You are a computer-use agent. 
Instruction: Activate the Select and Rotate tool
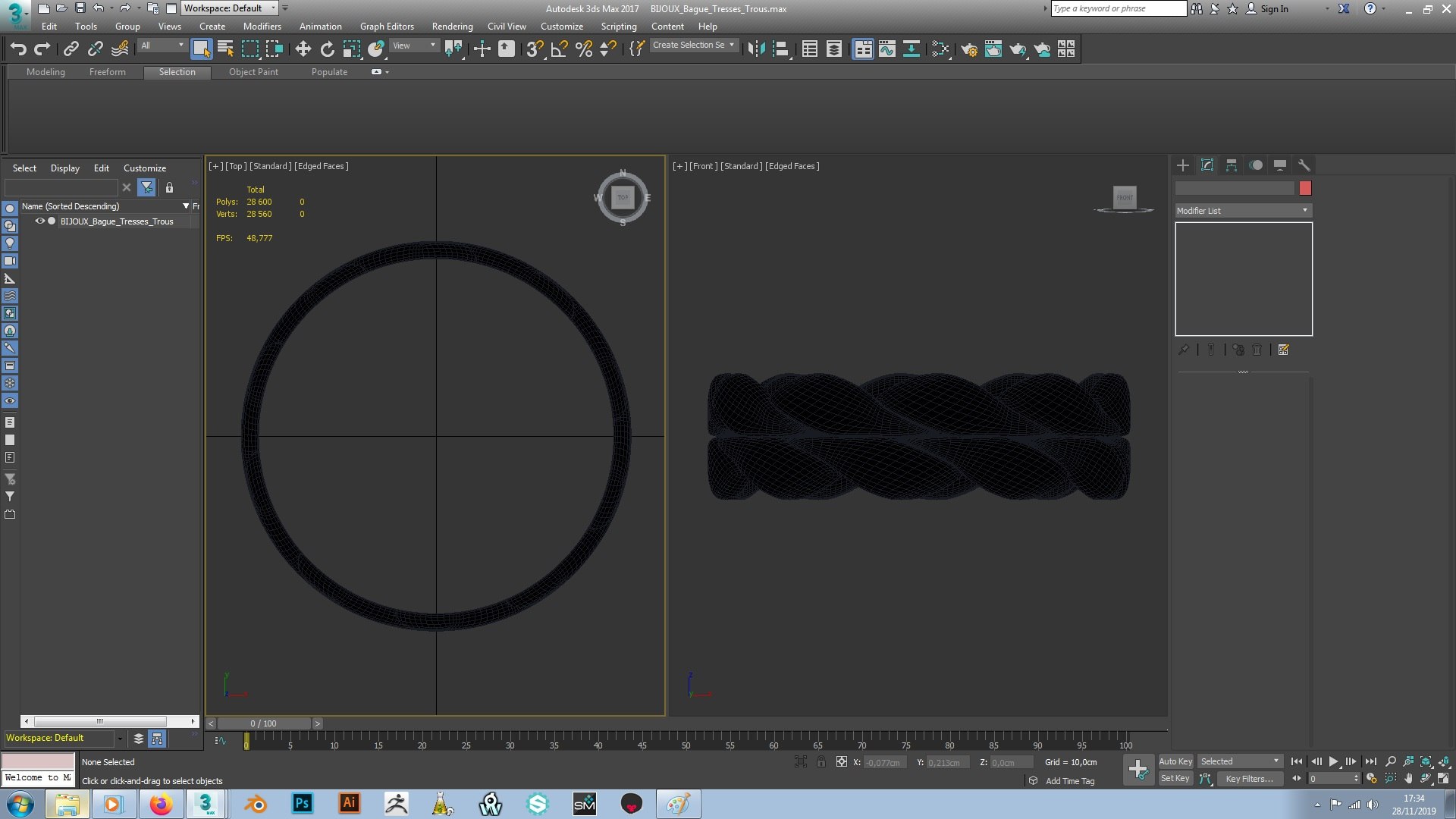(327, 49)
